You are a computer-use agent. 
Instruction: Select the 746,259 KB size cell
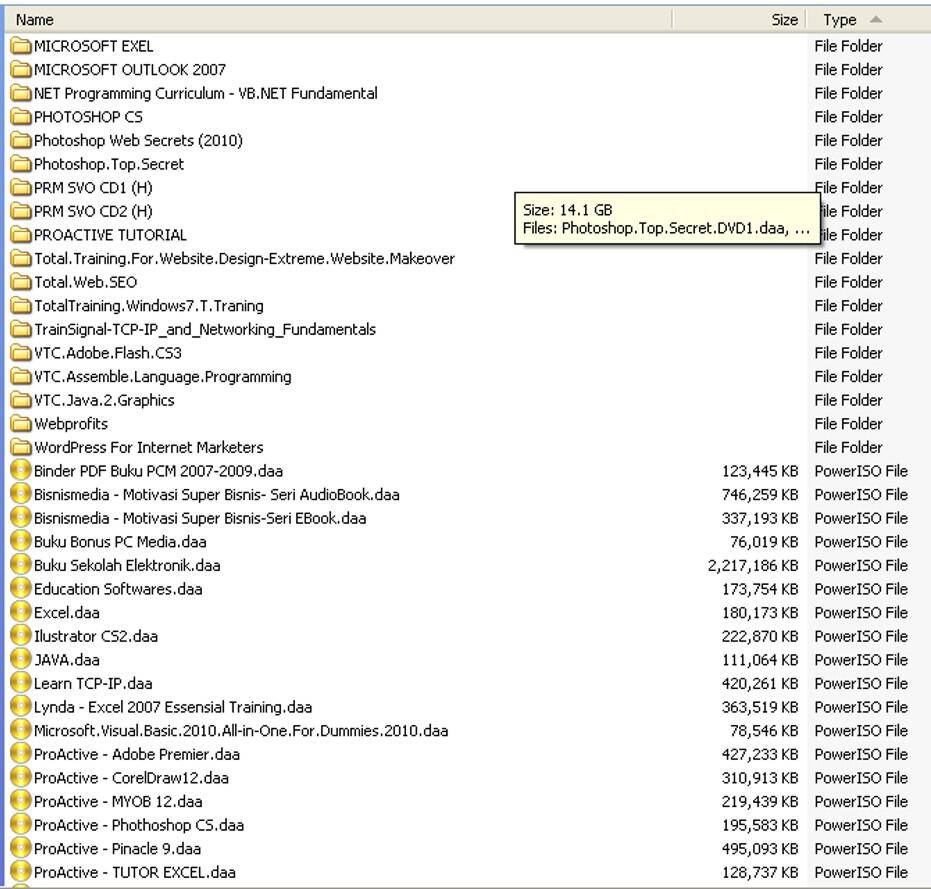pyautogui.click(x=760, y=495)
